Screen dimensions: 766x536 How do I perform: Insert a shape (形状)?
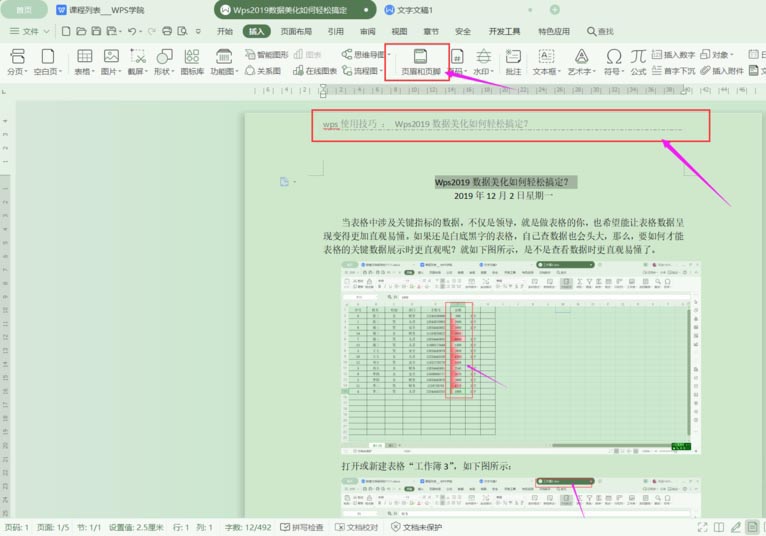coord(164,62)
